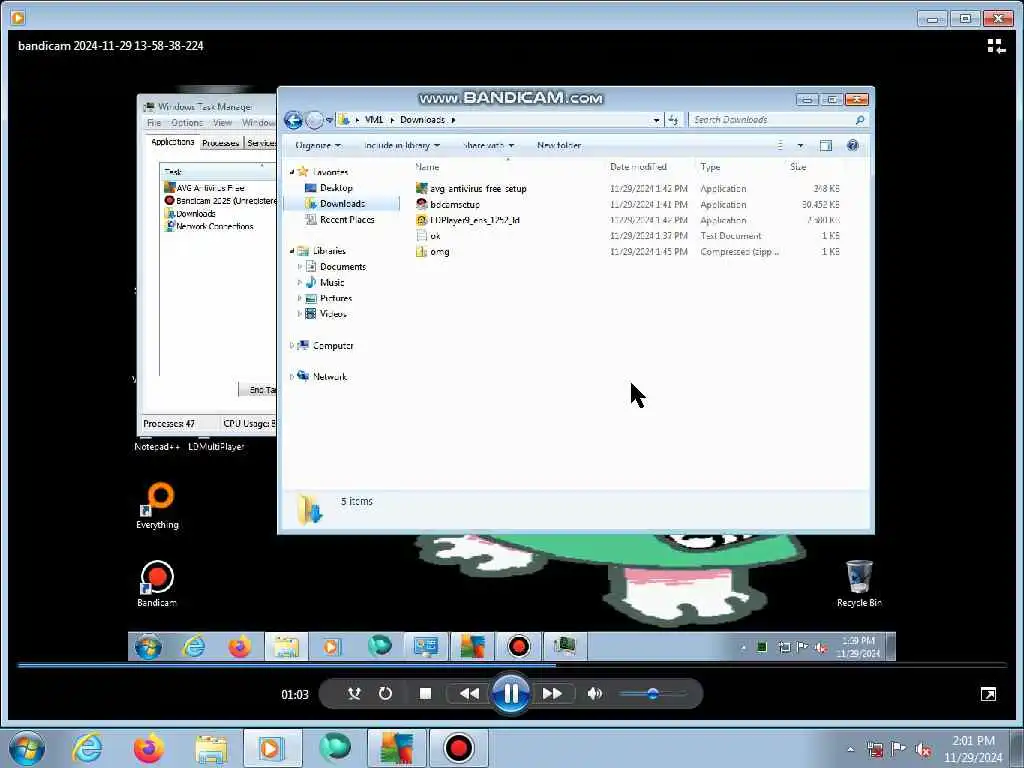
Task: Click Media Player button on outer taskbar
Action: 272,748
